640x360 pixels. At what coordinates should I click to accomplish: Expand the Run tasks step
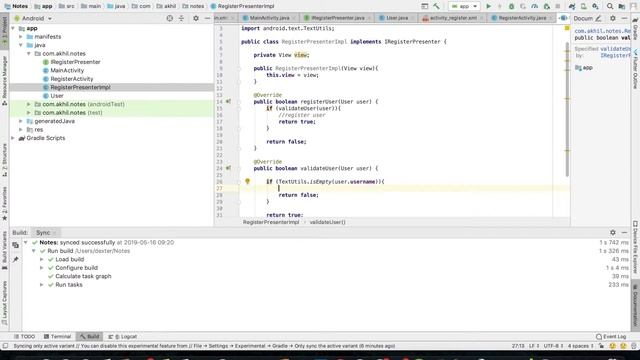[x=42, y=284]
